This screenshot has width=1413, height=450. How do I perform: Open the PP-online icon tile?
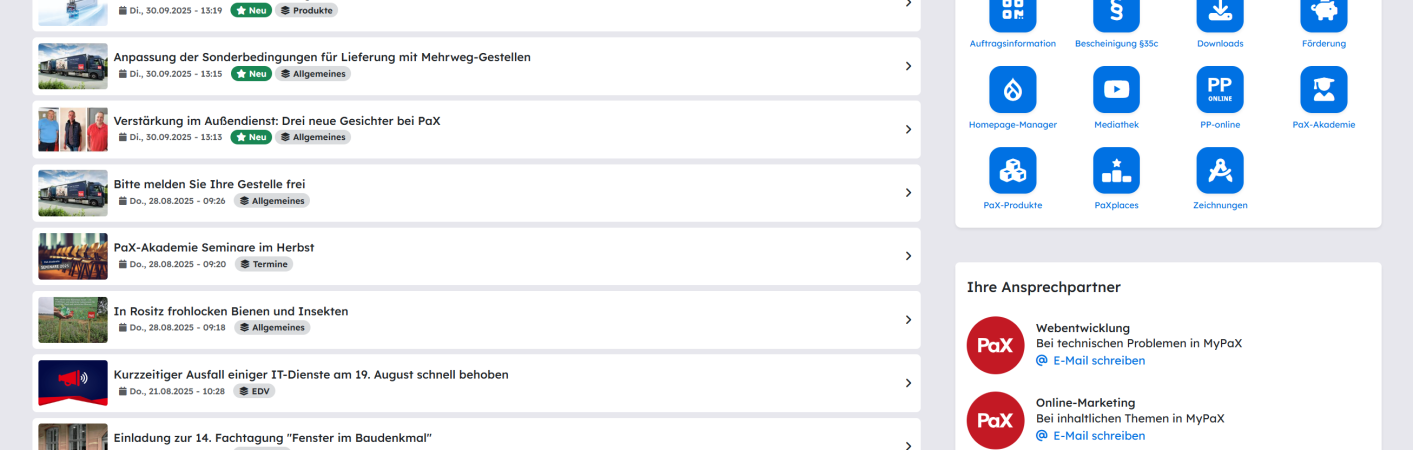pyautogui.click(x=1220, y=89)
